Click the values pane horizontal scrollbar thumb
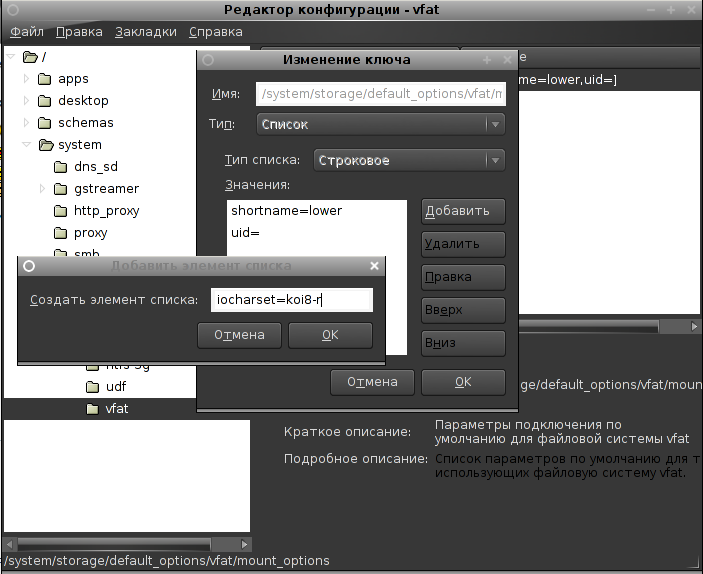703x574 pixels. [589, 326]
